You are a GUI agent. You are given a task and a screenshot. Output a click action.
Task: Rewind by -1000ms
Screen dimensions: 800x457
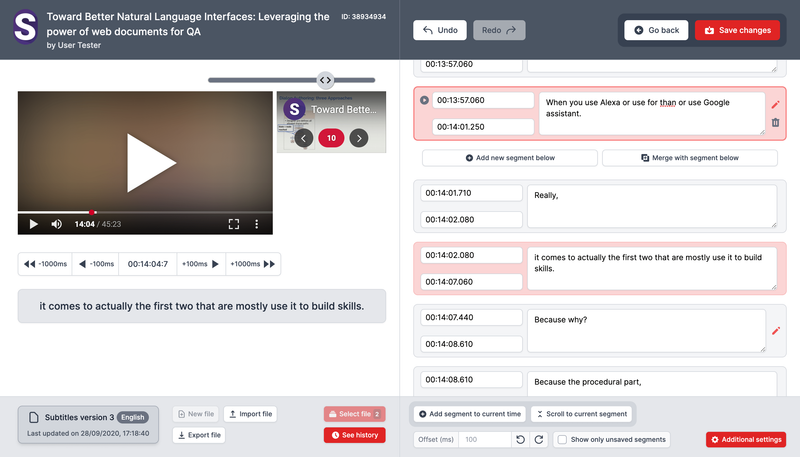tap(45, 264)
